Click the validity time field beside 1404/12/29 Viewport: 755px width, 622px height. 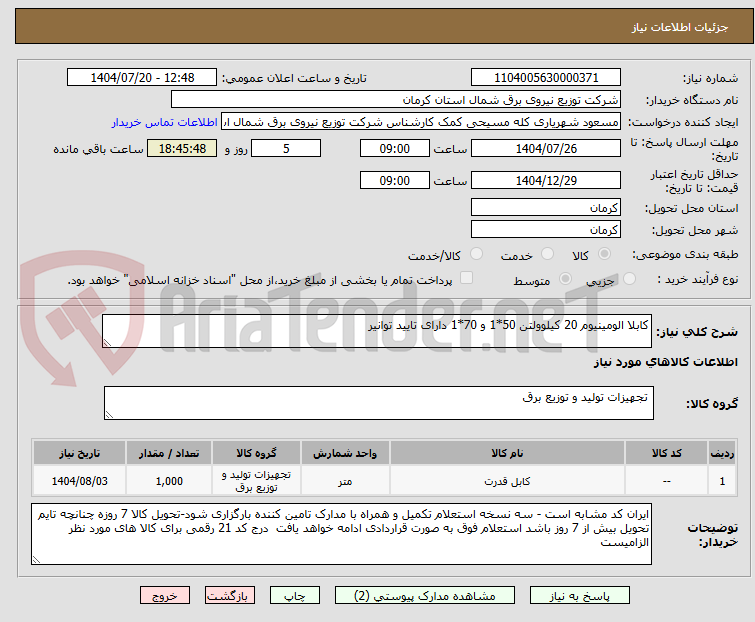(x=395, y=180)
